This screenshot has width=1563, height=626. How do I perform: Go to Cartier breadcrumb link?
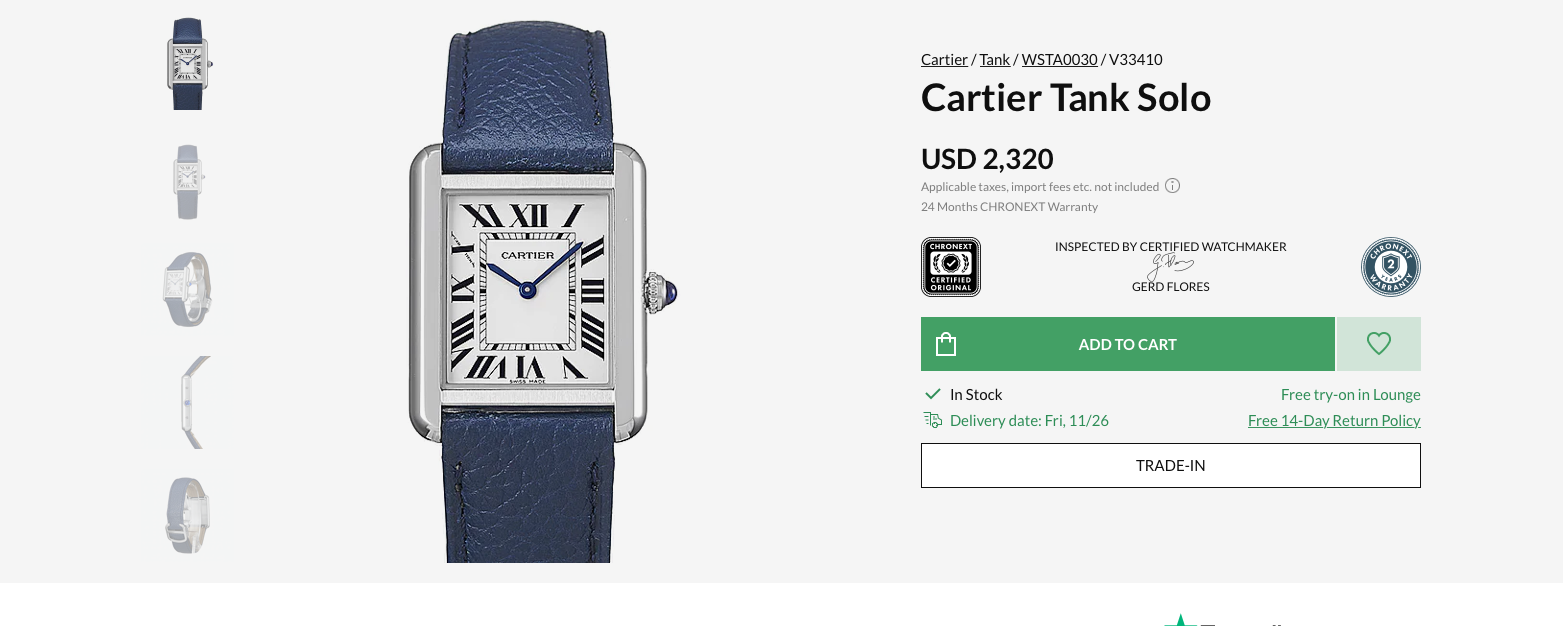pyautogui.click(x=944, y=60)
